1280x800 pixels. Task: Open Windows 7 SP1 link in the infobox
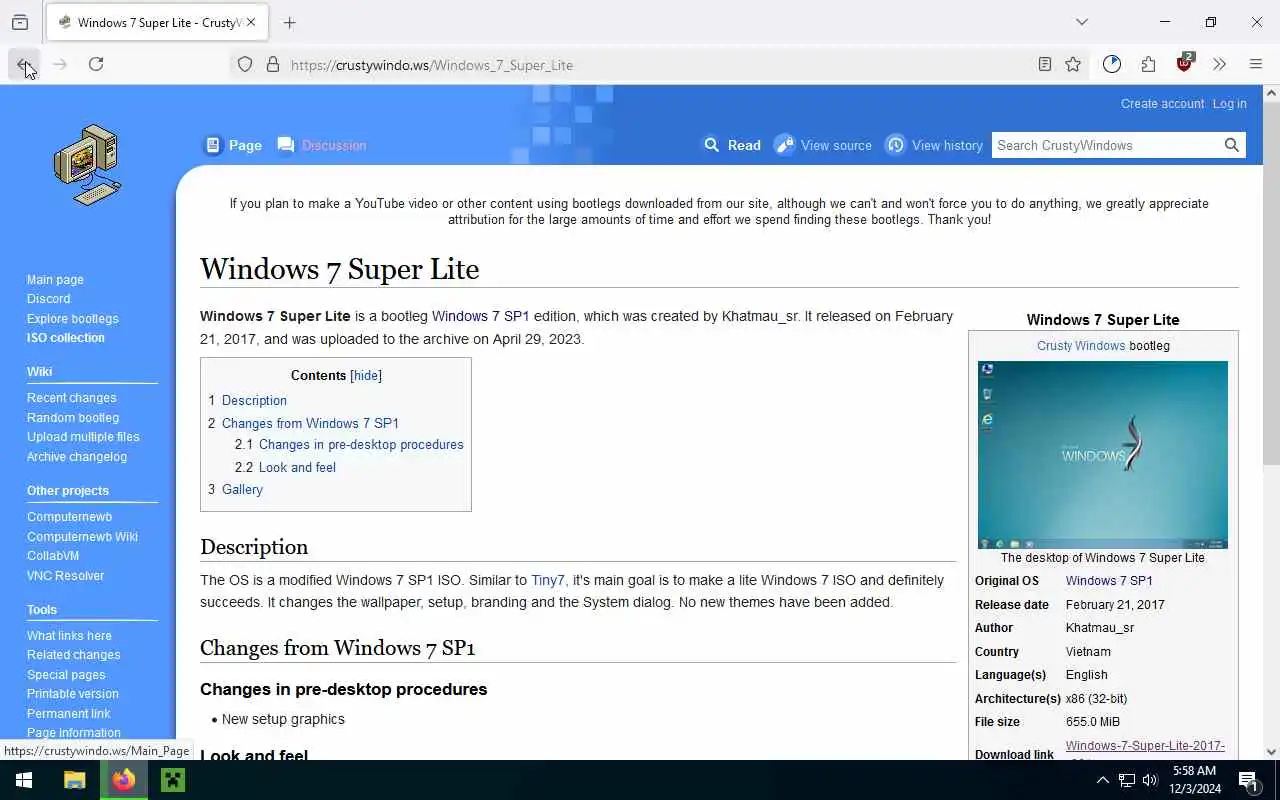pos(1109,581)
